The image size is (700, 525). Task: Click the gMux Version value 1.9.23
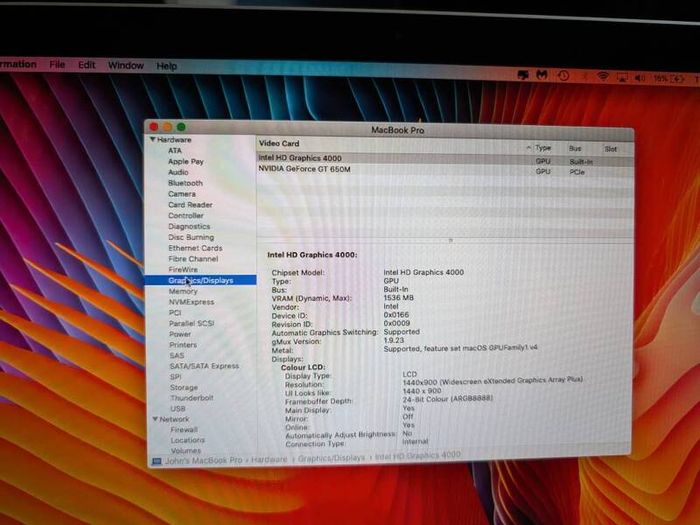393,340
